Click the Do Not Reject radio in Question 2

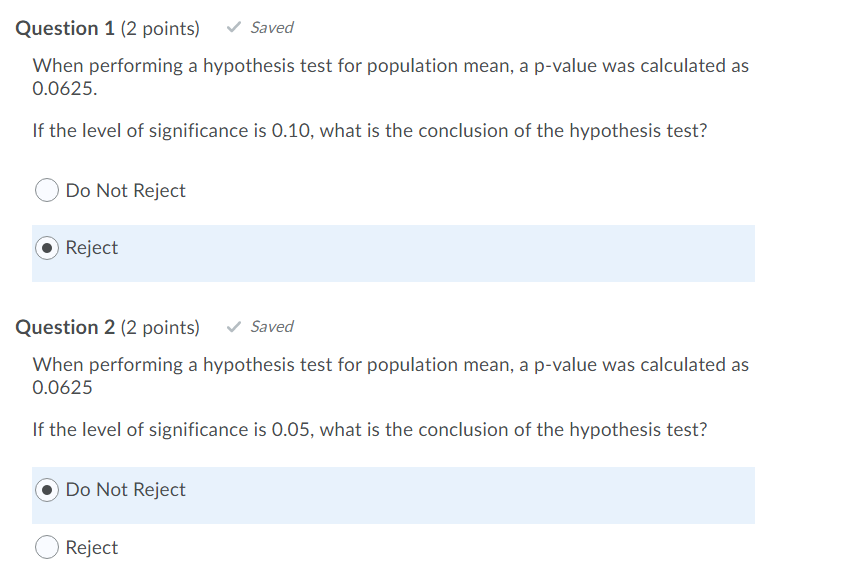click(x=47, y=490)
